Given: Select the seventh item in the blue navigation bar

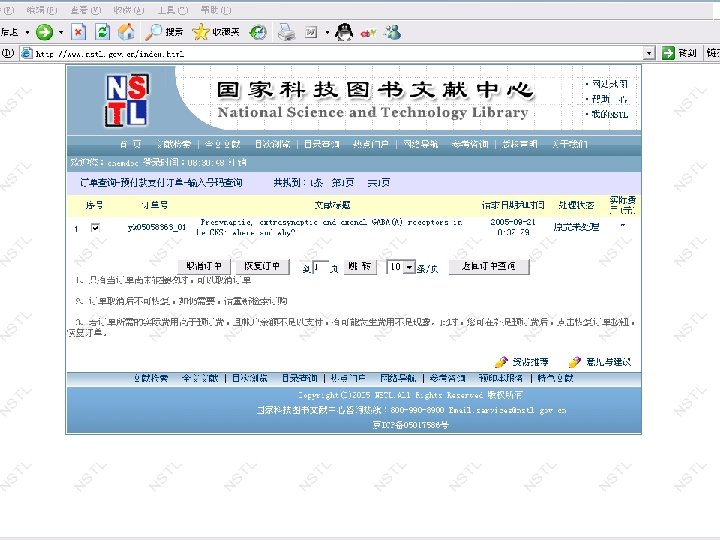Looking at the screenshot, I should 421,144.
